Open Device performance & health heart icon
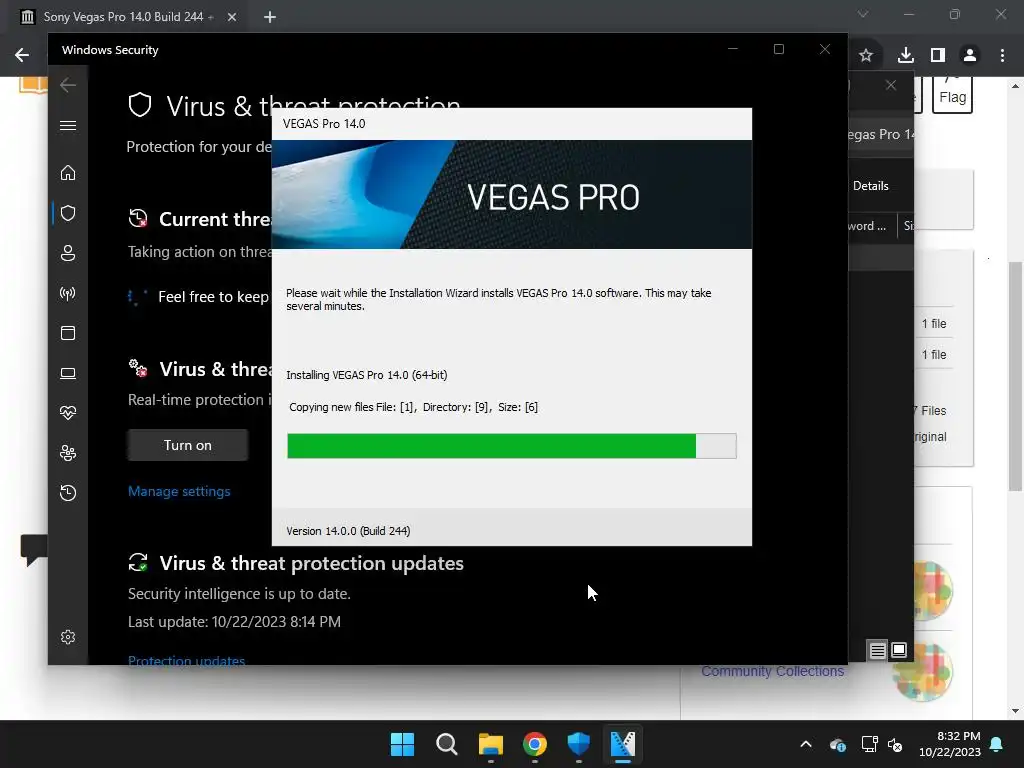This screenshot has height=768, width=1024. pyautogui.click(x=68, y=413)
